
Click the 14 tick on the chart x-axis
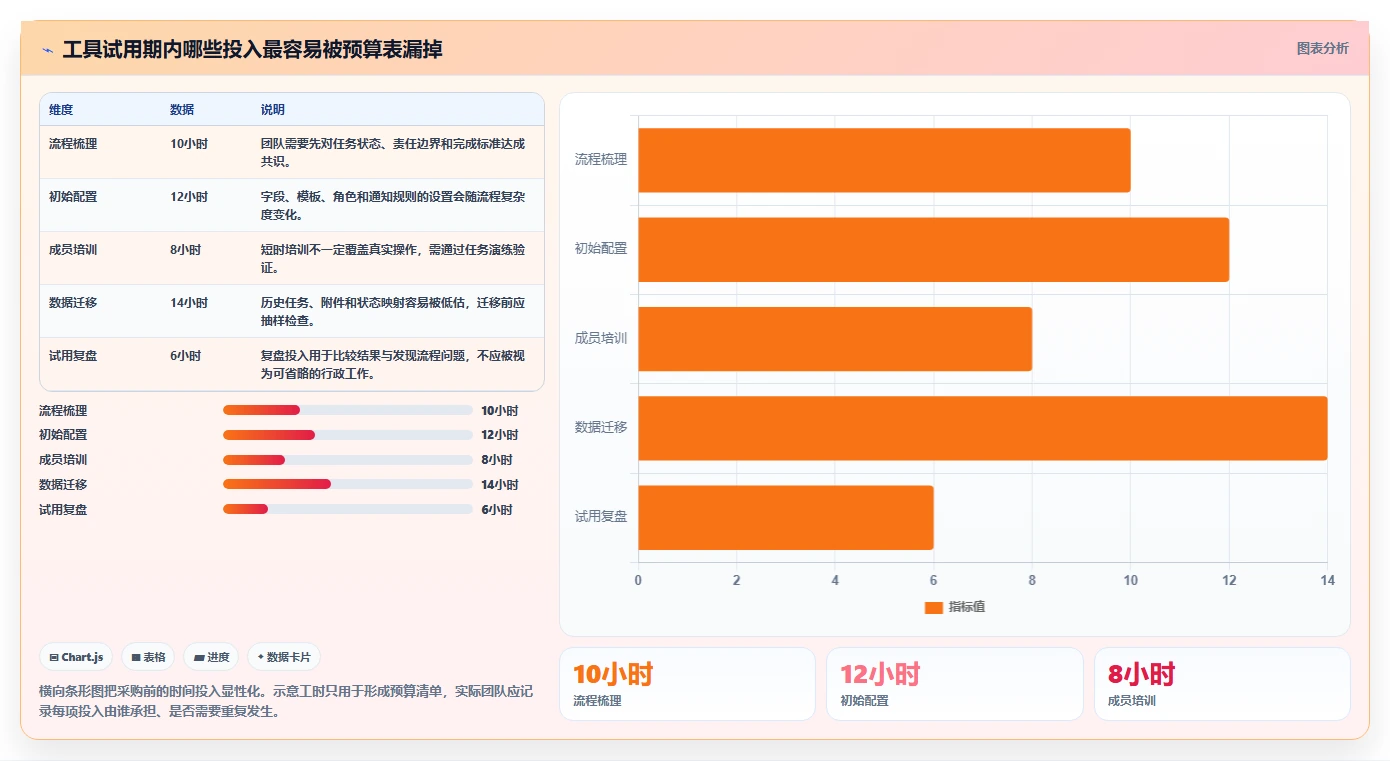tap(1327, 580)
